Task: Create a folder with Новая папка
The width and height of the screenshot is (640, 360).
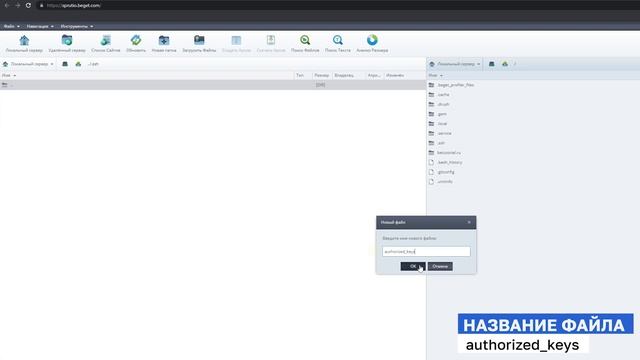Action: tap(164, 44)
